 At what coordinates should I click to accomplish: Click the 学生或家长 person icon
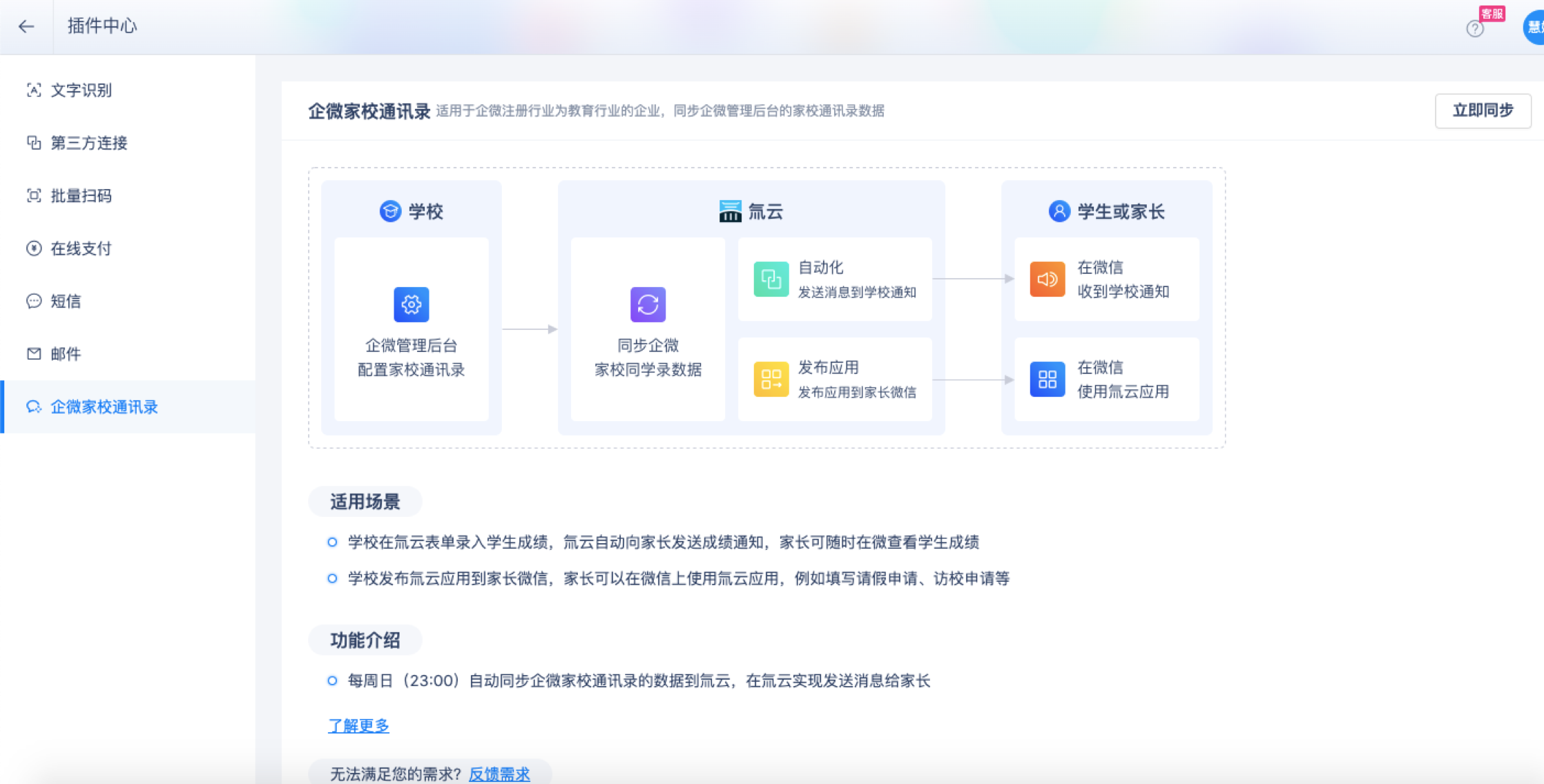pos(1059,211)
